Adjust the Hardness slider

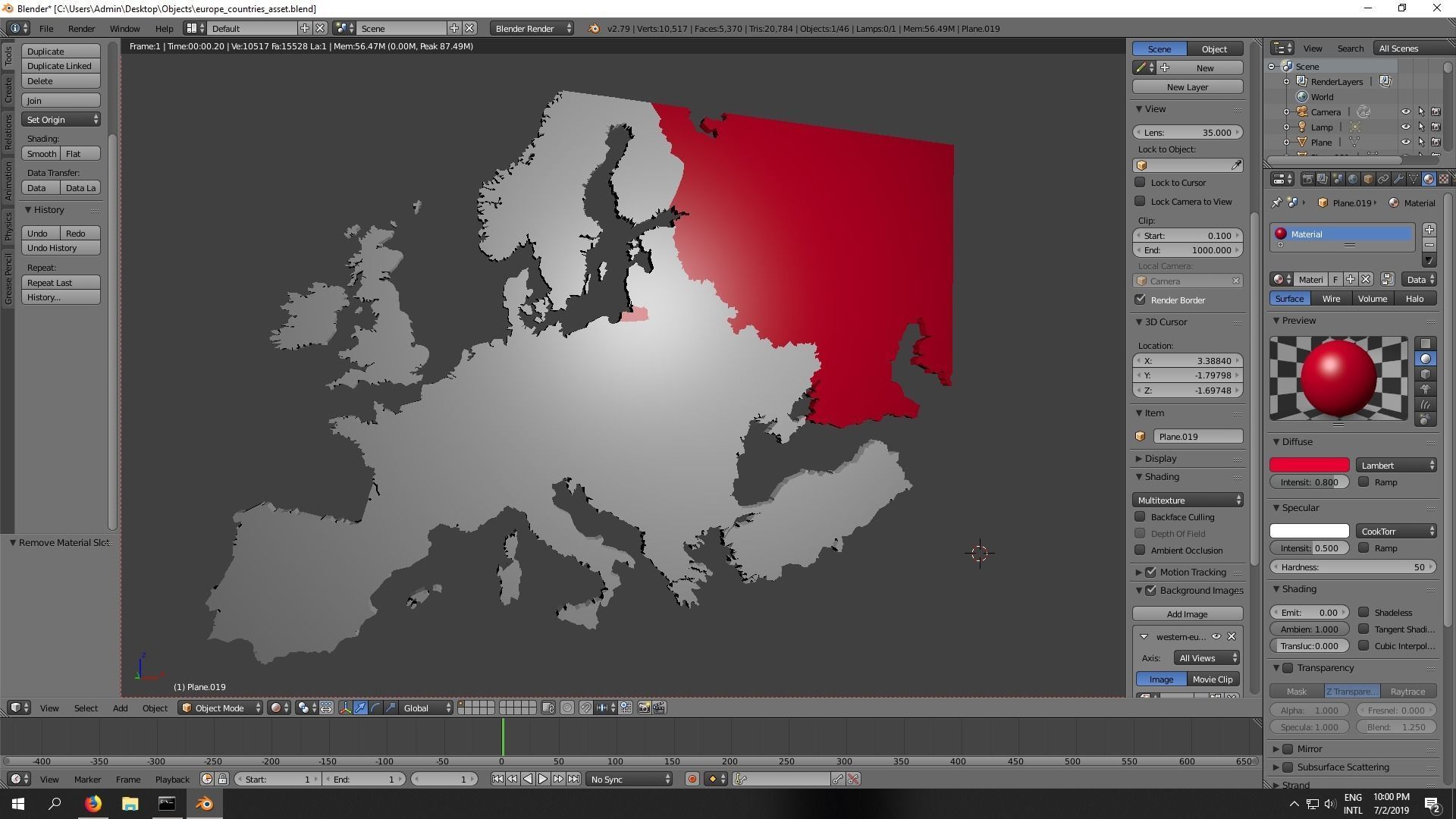pos(1353,566)
